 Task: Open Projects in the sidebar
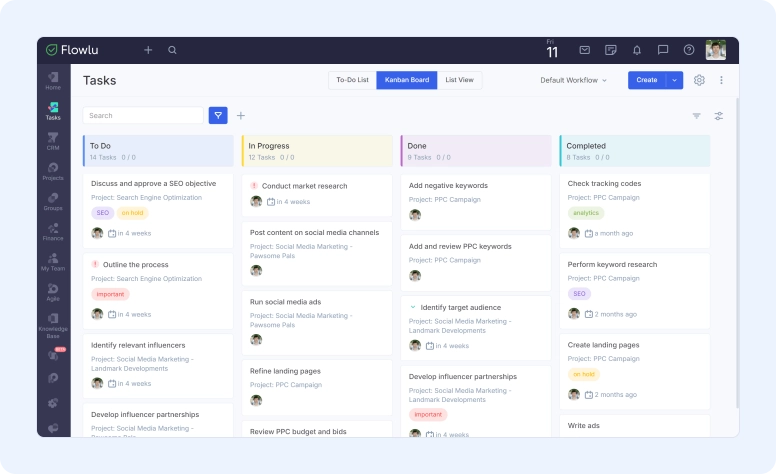[x=53, y=172]
